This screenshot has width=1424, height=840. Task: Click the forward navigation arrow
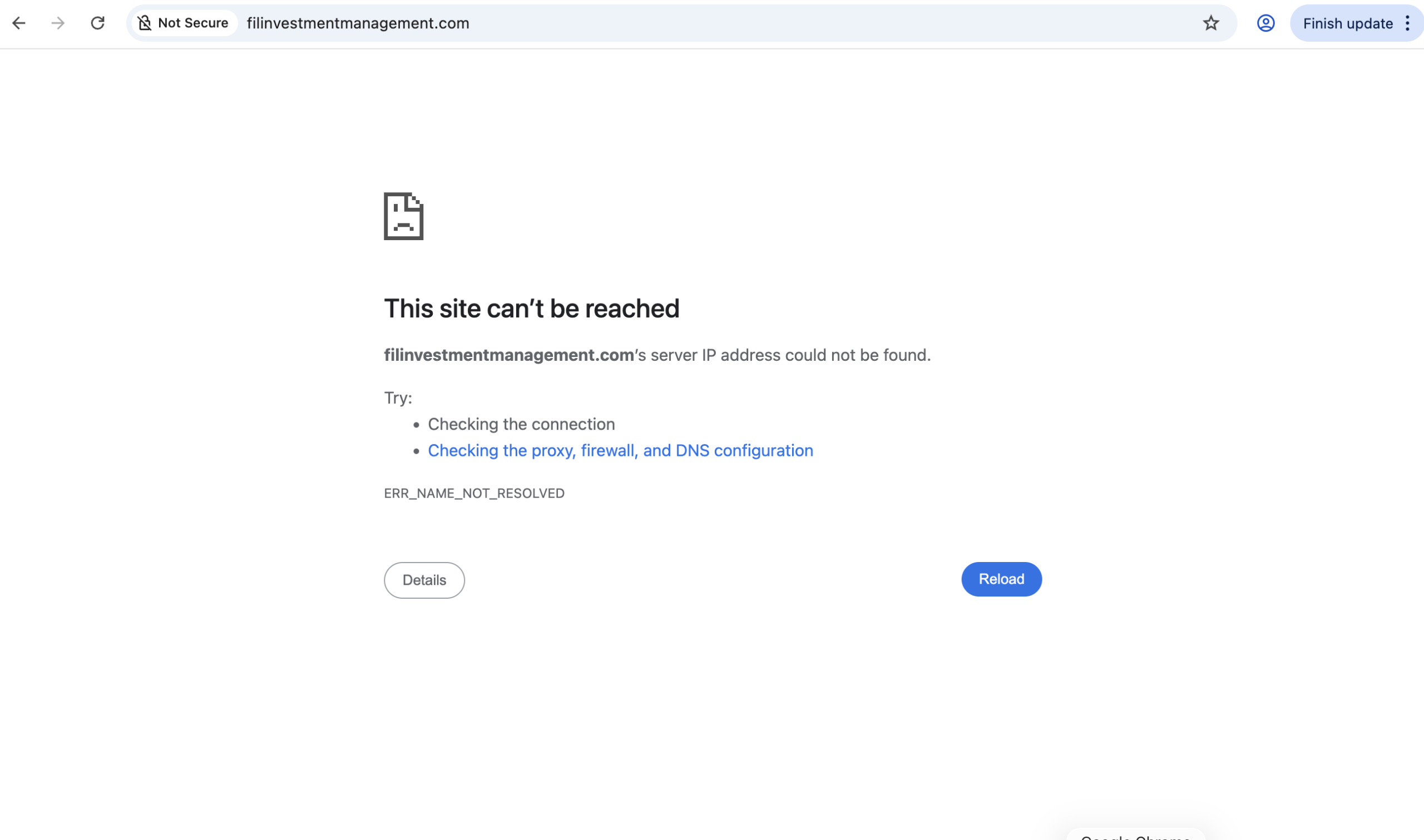point(58,23)
